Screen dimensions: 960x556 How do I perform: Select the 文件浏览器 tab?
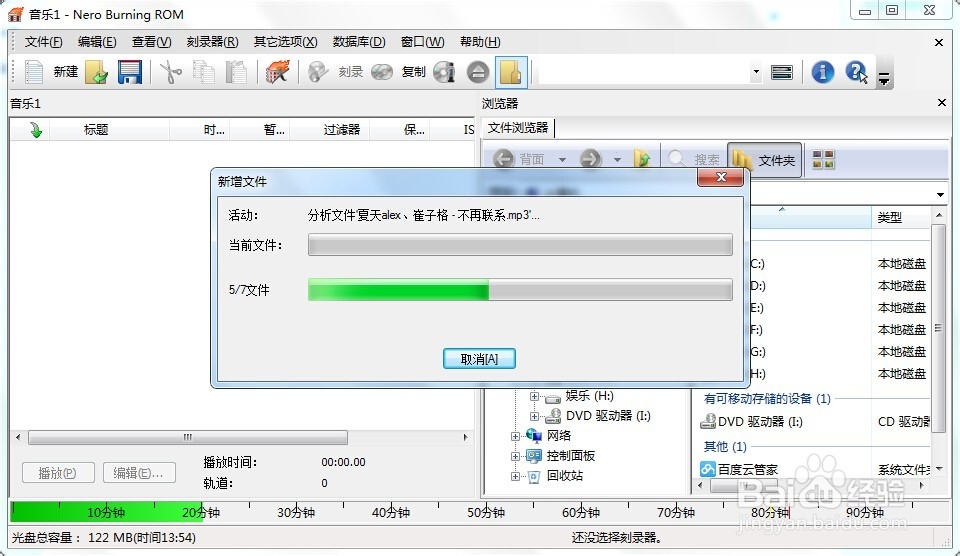[x=518, y=128]
